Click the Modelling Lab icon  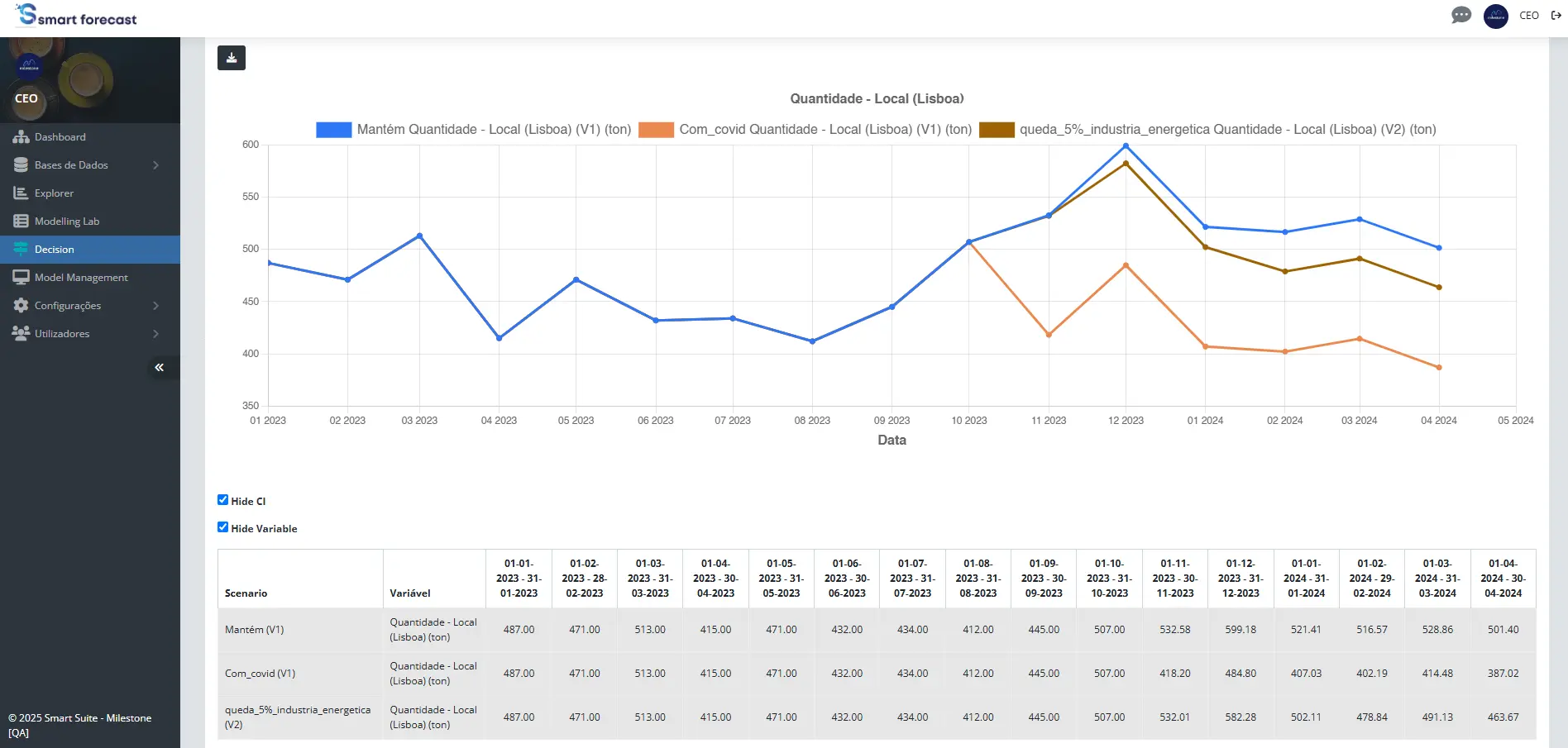[21, 222]
